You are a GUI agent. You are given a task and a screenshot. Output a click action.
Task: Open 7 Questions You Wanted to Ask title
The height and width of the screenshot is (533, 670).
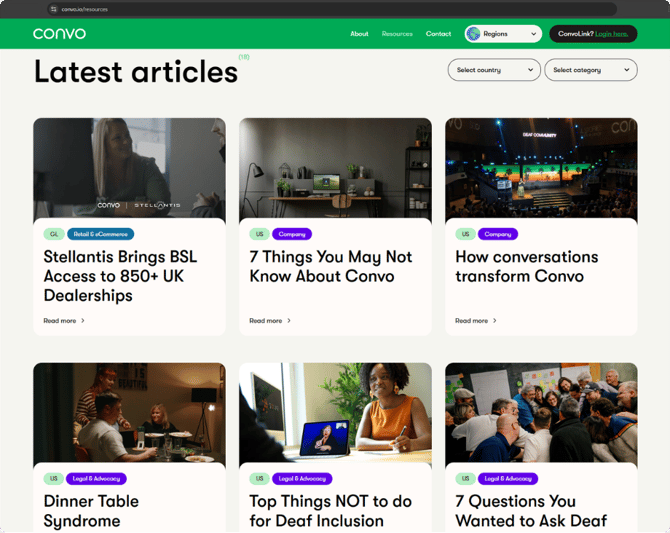click(531, 511)
